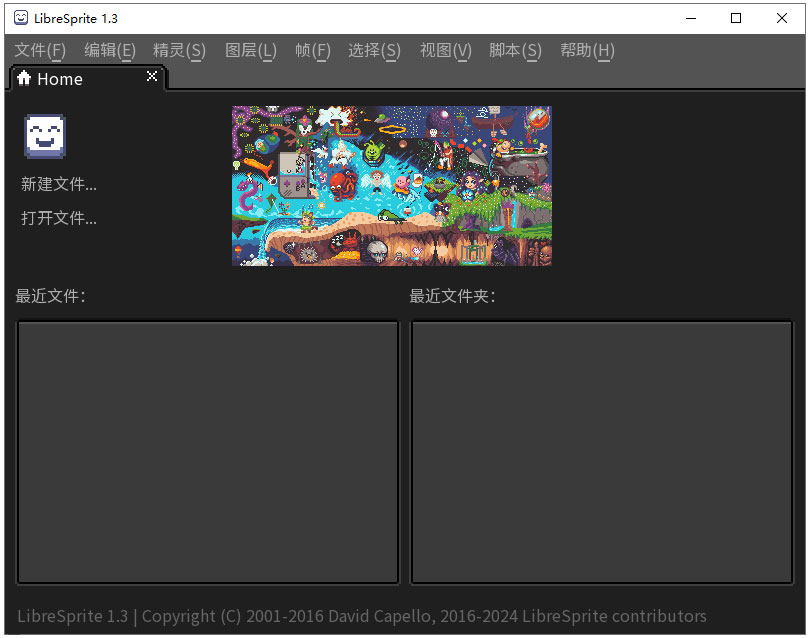Open the 选择(S) menu
The width and height of the screenshot is (809, 638).
(x=374, y=51)
